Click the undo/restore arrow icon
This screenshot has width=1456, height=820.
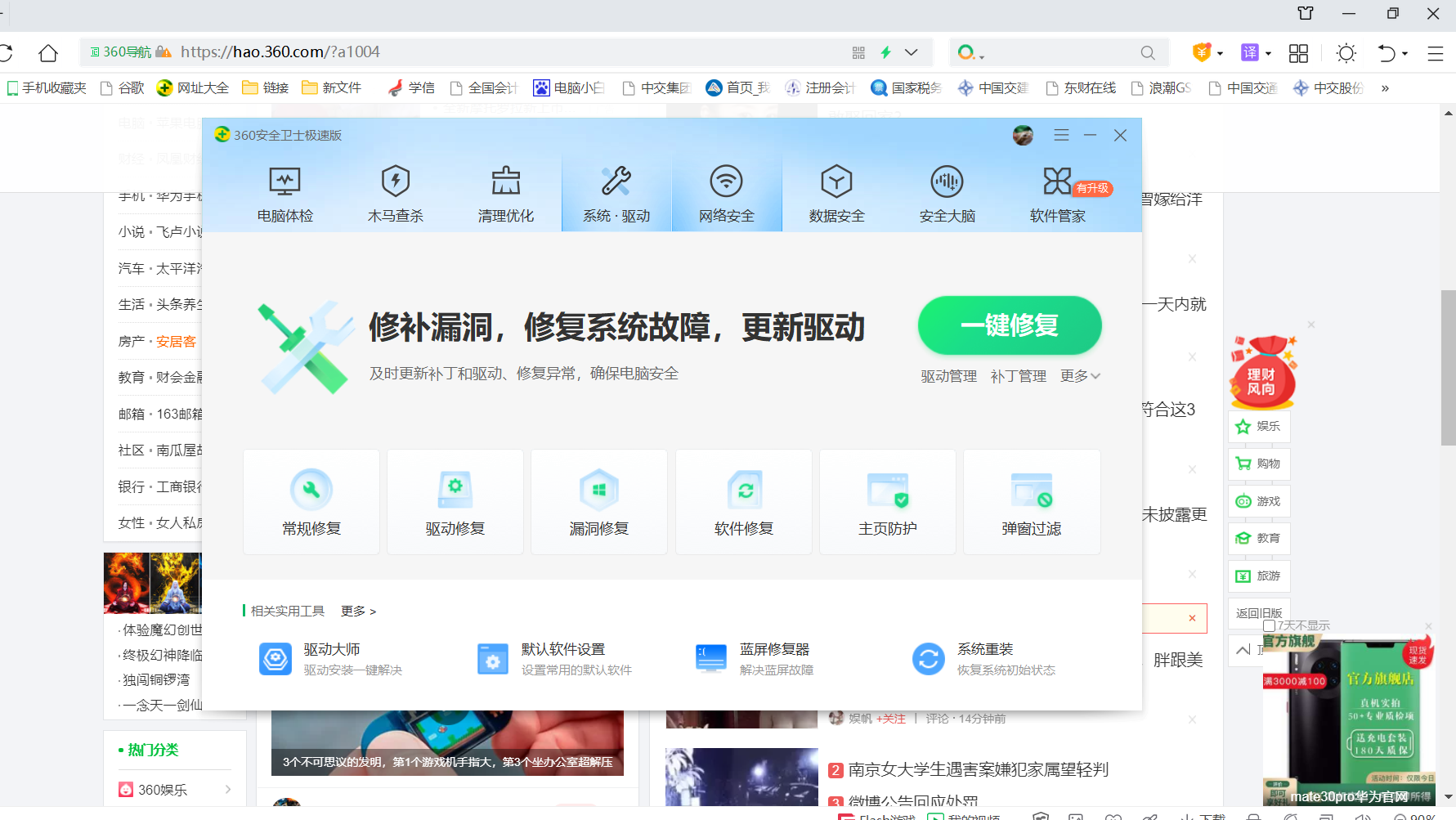tap(1387, 53)
